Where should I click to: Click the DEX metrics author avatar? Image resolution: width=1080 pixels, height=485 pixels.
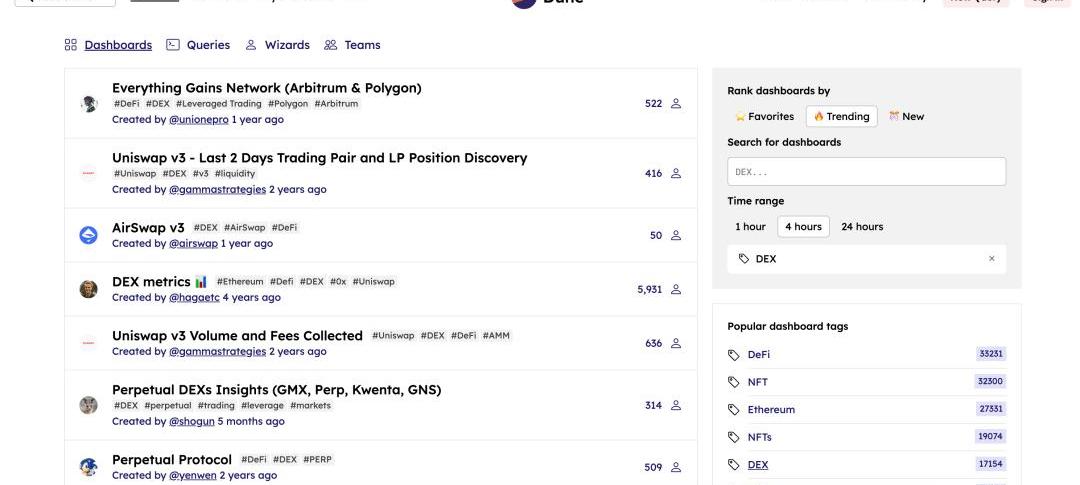point(89,289)
